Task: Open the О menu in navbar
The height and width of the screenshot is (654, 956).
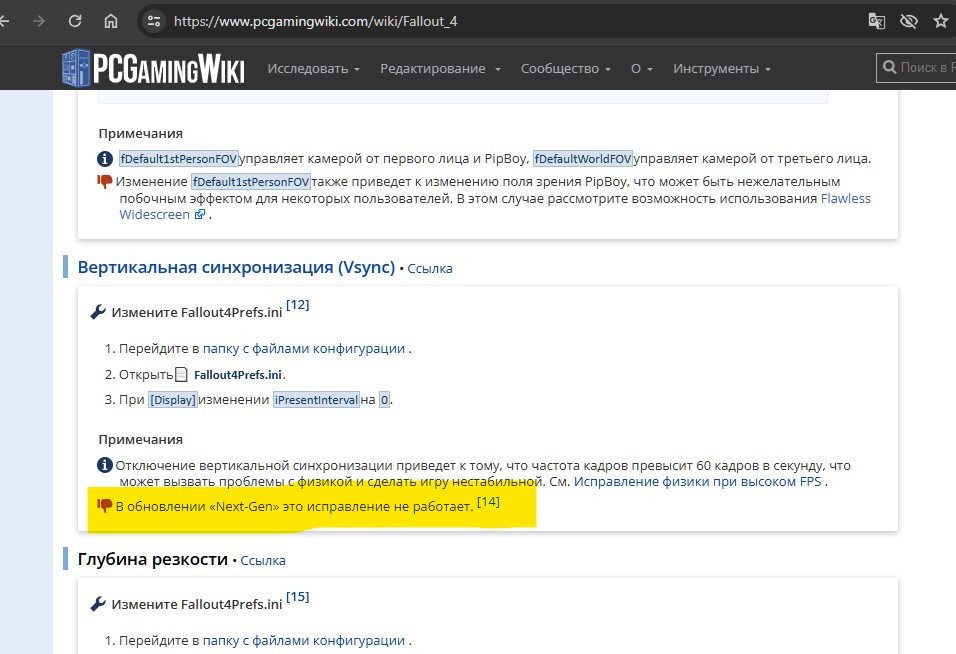Action: tap(641, 68)
